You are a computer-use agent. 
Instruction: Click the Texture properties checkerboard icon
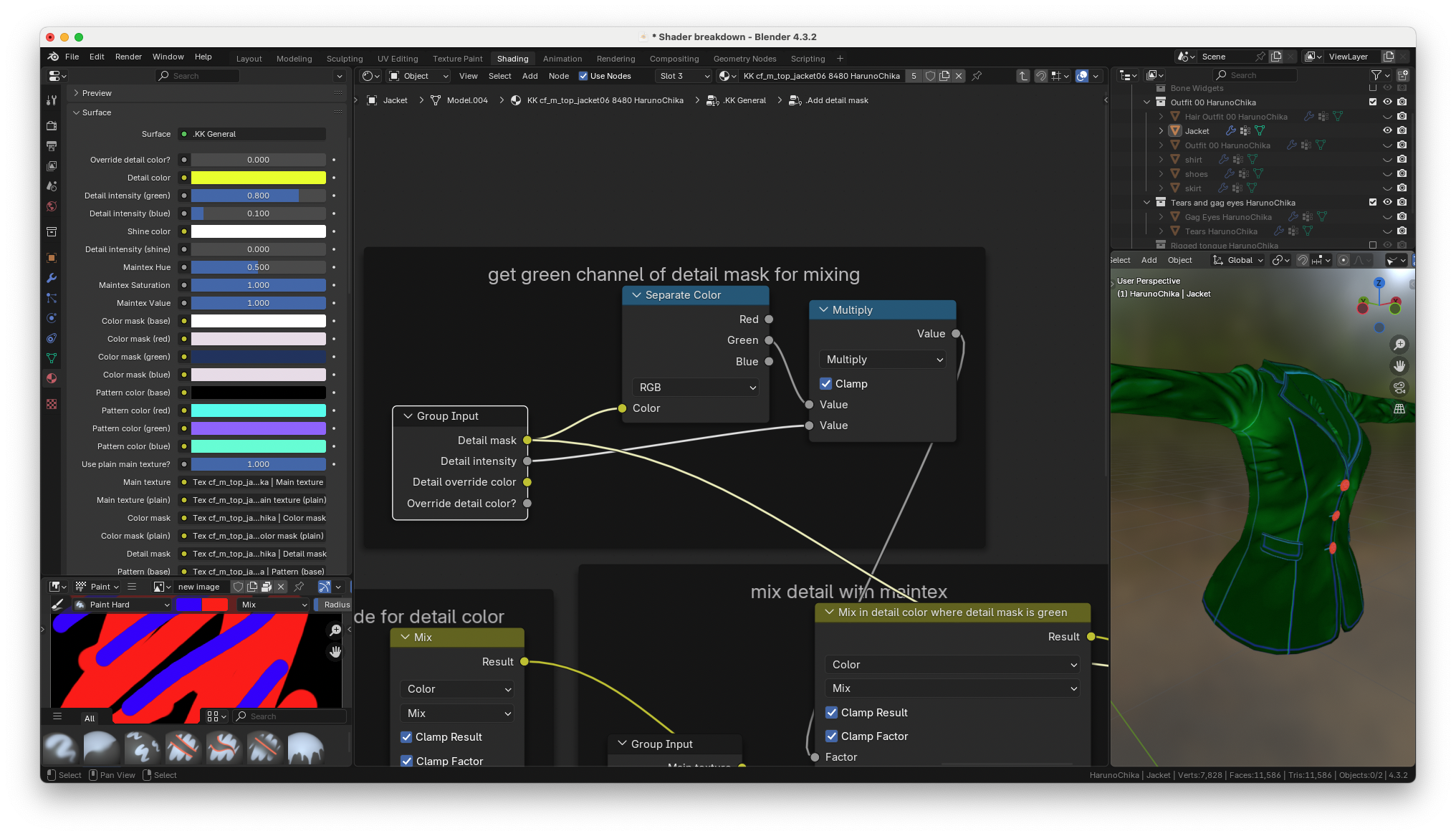tap(52, 404)
